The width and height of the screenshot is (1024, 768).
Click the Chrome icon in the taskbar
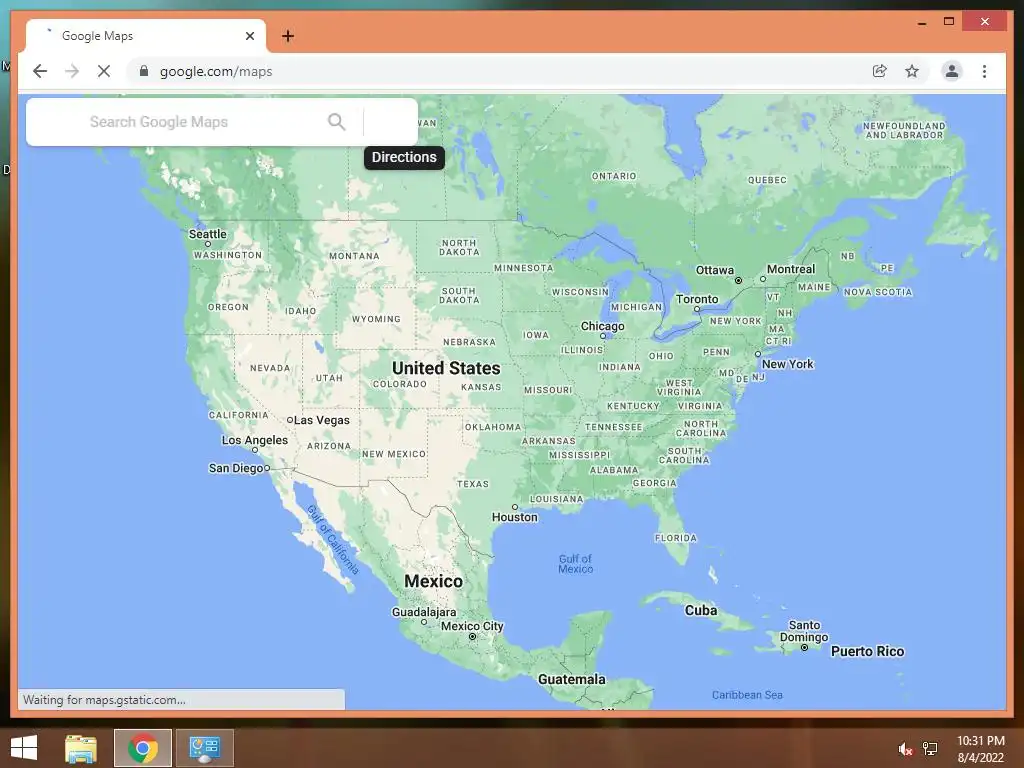pos(143,748)
